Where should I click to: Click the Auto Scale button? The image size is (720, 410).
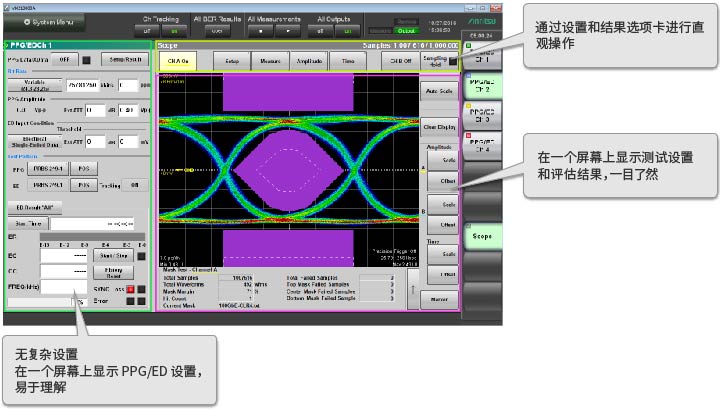pyautogui.click(x=439, y=91)
